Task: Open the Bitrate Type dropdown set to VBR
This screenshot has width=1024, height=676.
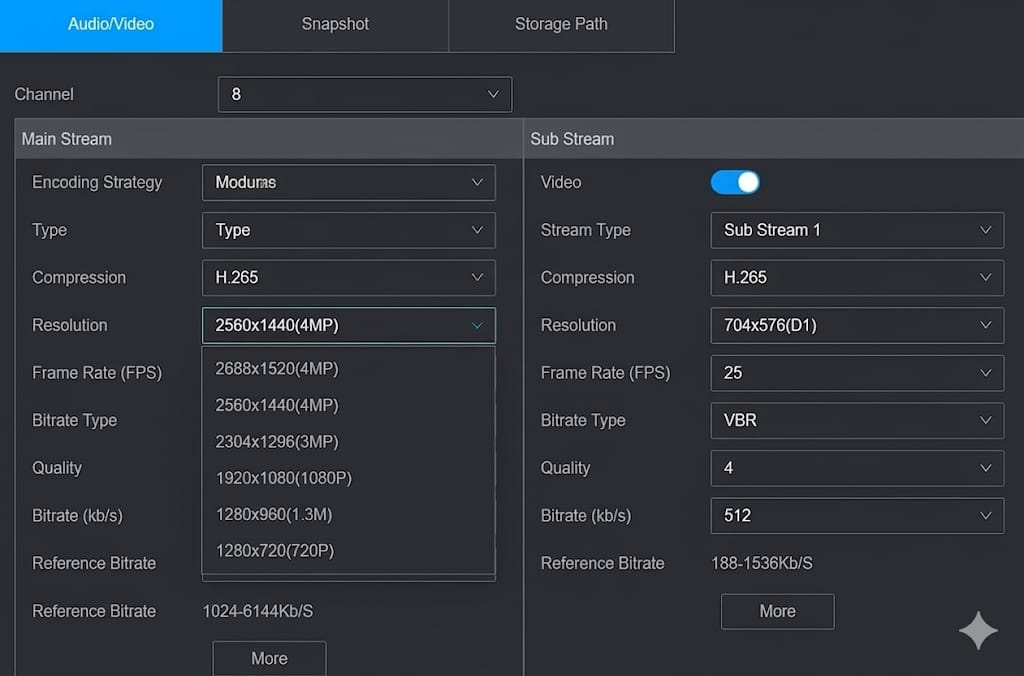Action: (857, 421)
